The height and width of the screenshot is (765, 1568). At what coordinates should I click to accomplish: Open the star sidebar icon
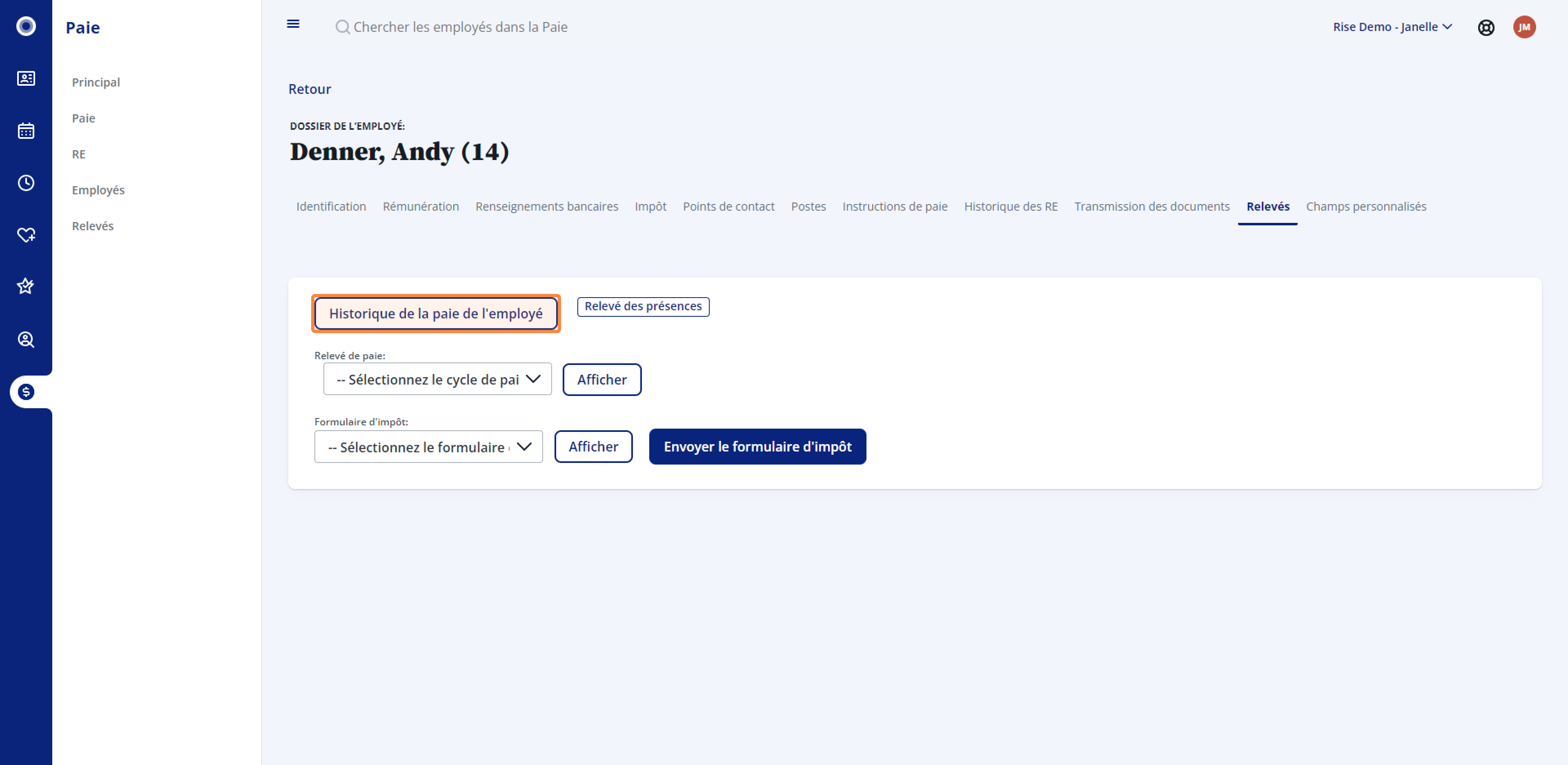click(x=26, y=286)
